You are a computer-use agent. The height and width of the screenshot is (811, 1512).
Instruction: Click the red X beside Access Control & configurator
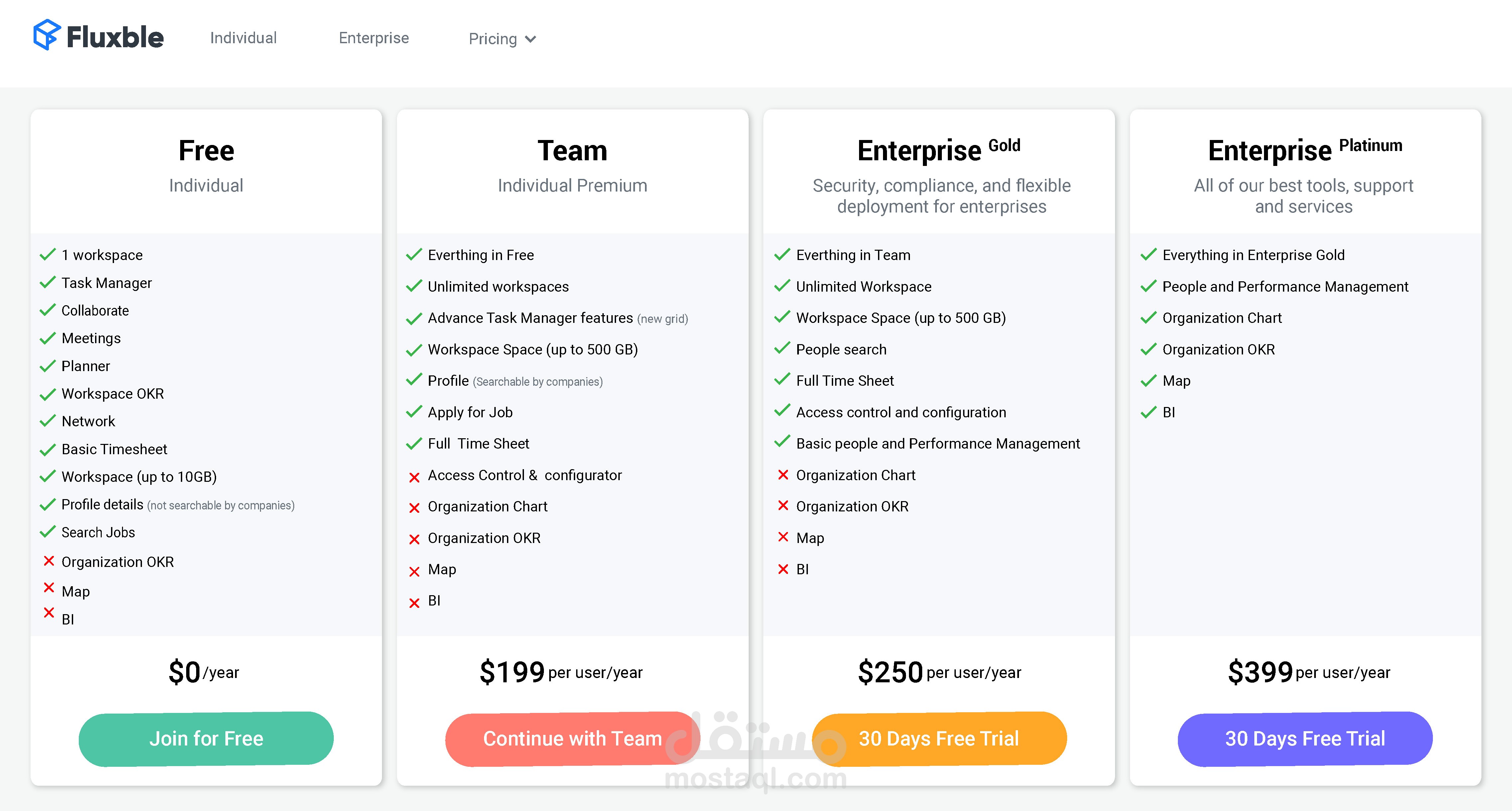[414, 477]
